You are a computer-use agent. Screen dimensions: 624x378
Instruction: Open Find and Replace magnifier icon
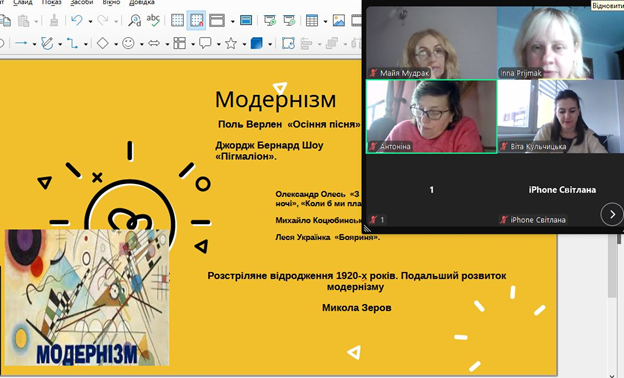pos(135,20)
